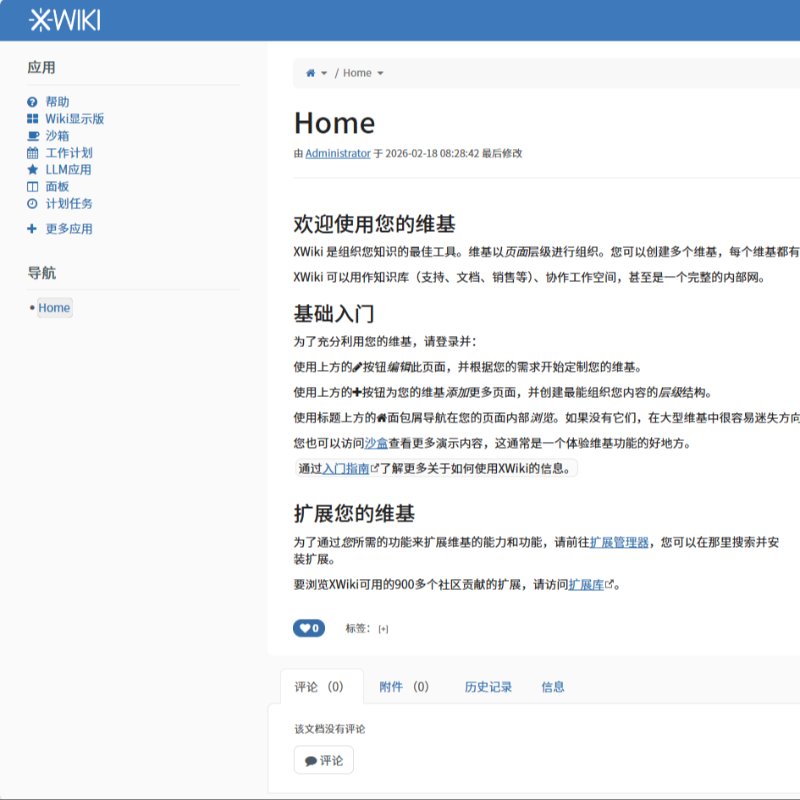Open the 工作计划 application
800x800 pixels.
click(69, 153)
